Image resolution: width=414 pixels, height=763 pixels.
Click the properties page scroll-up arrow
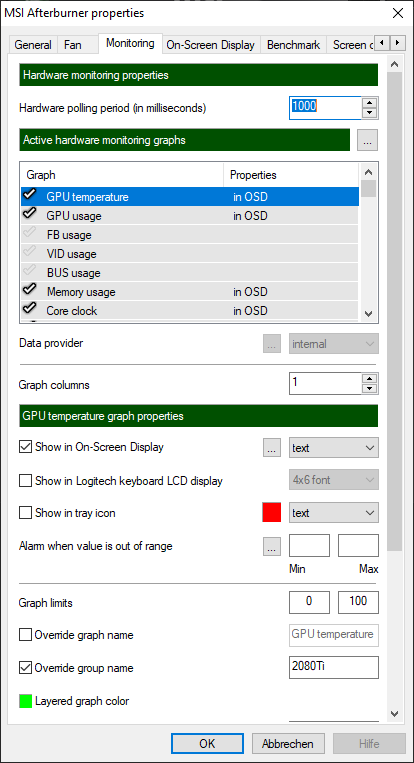click(x=395, y=65)
